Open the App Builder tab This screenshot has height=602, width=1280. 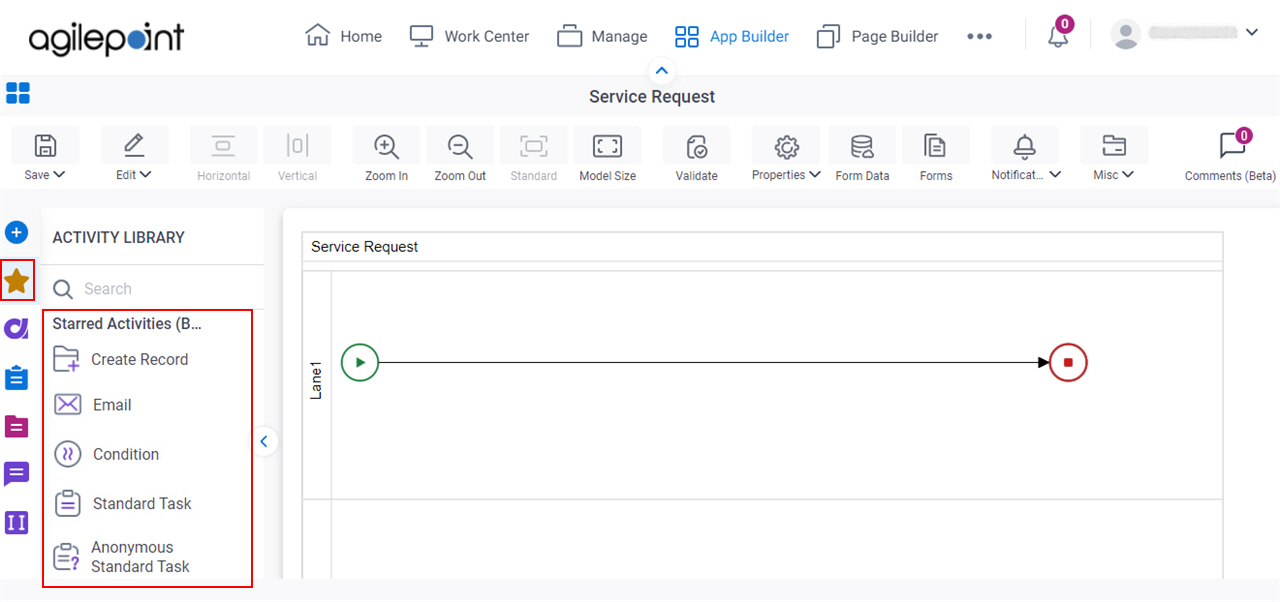click(x=732, y=36)
